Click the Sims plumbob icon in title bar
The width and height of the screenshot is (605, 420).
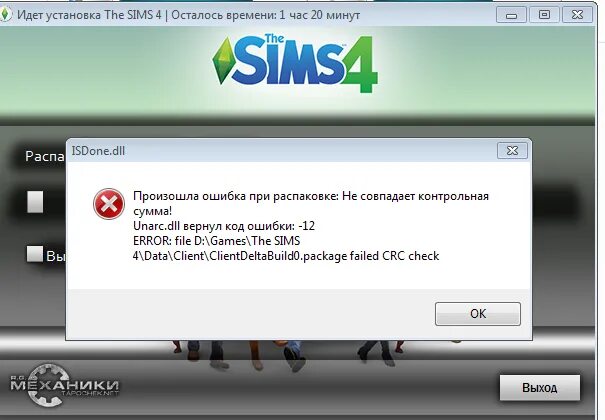click(5, 15)
